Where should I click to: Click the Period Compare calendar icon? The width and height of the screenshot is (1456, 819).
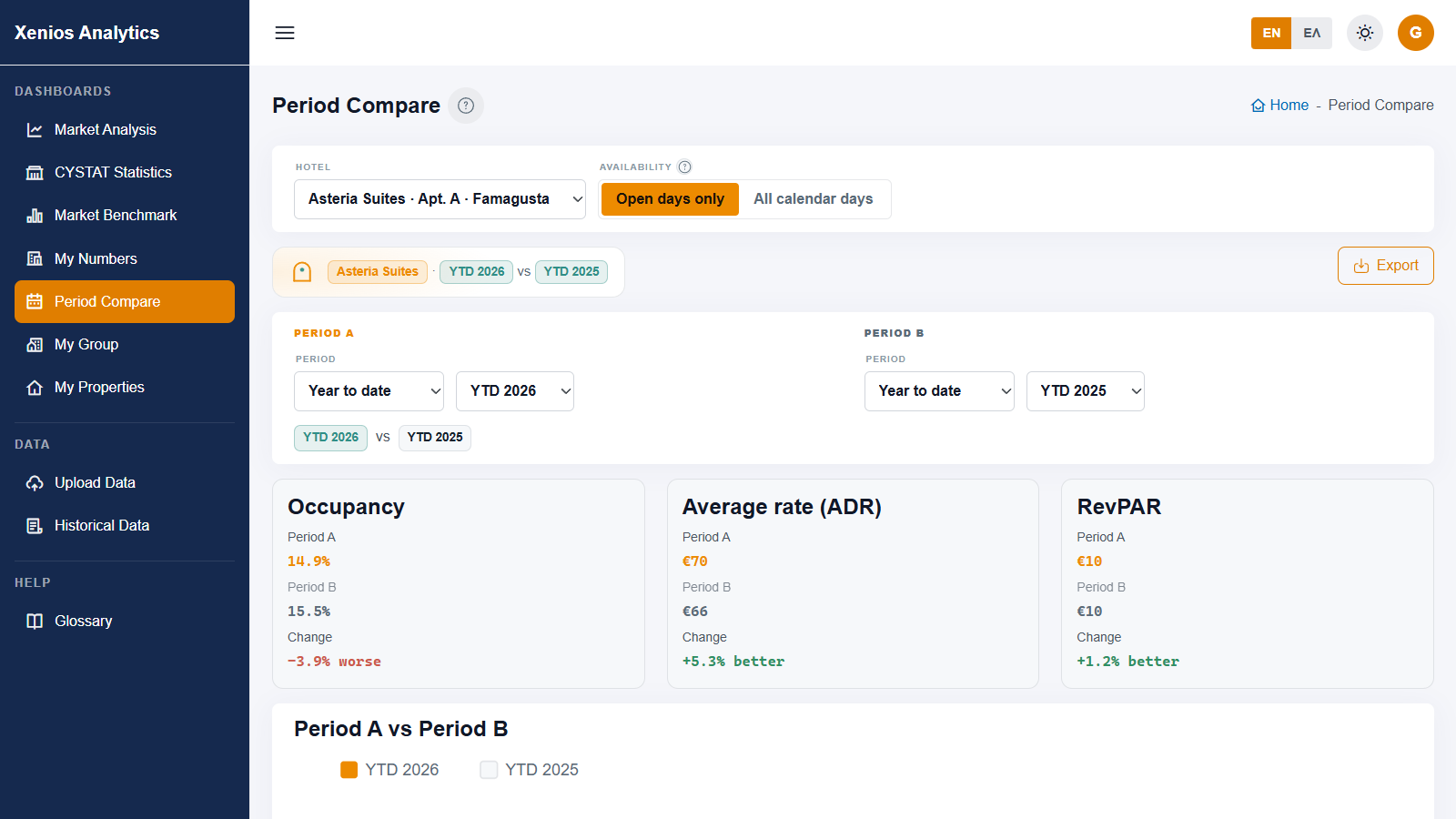(35, 301)
